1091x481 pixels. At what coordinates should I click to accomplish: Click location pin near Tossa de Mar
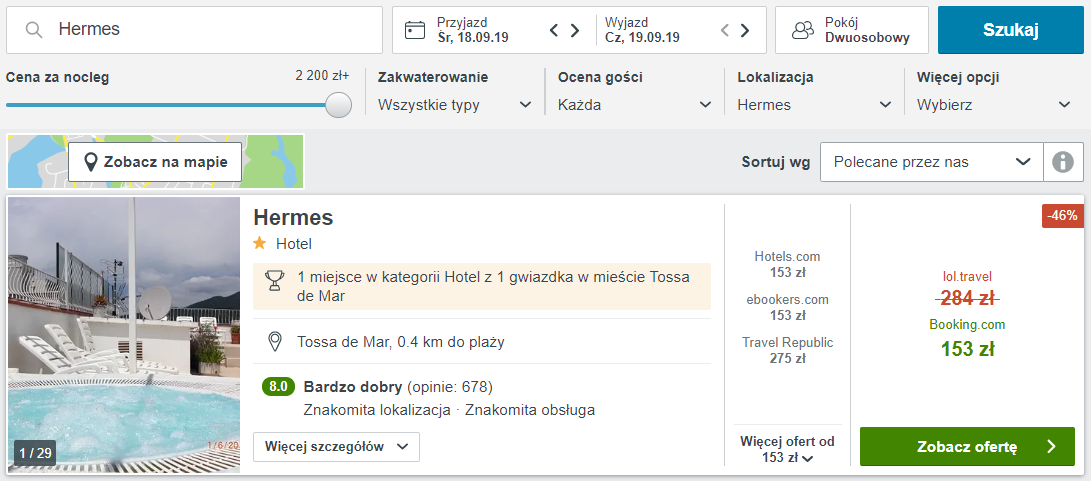(x=275, y=342)
